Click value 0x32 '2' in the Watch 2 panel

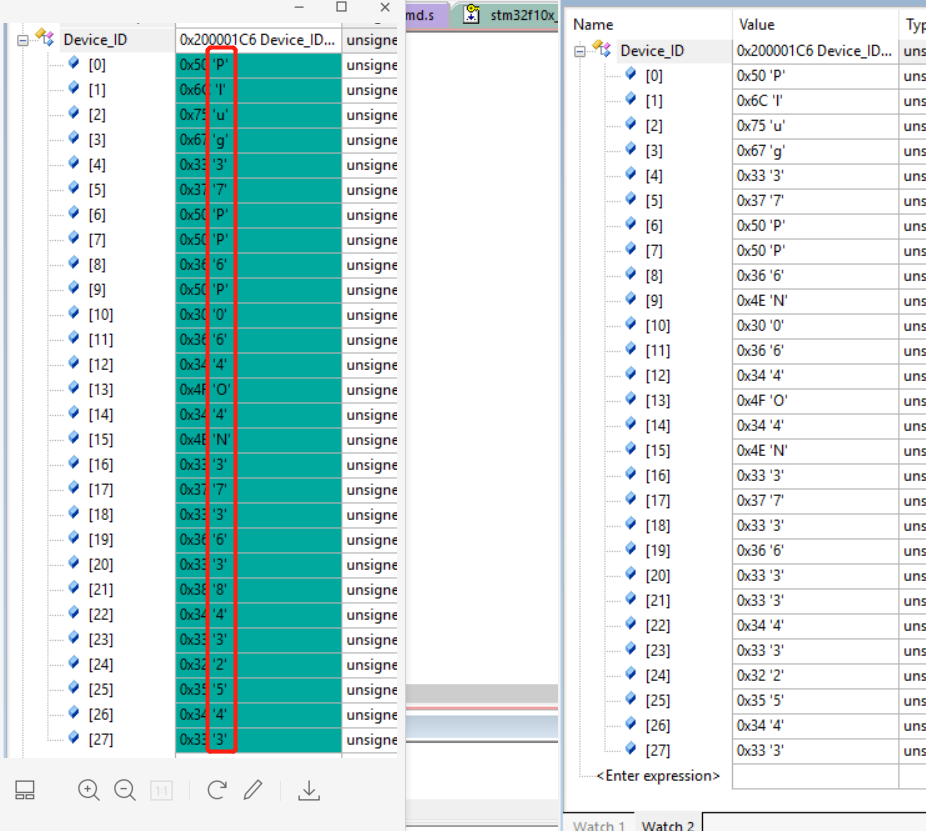click(760, 676)
